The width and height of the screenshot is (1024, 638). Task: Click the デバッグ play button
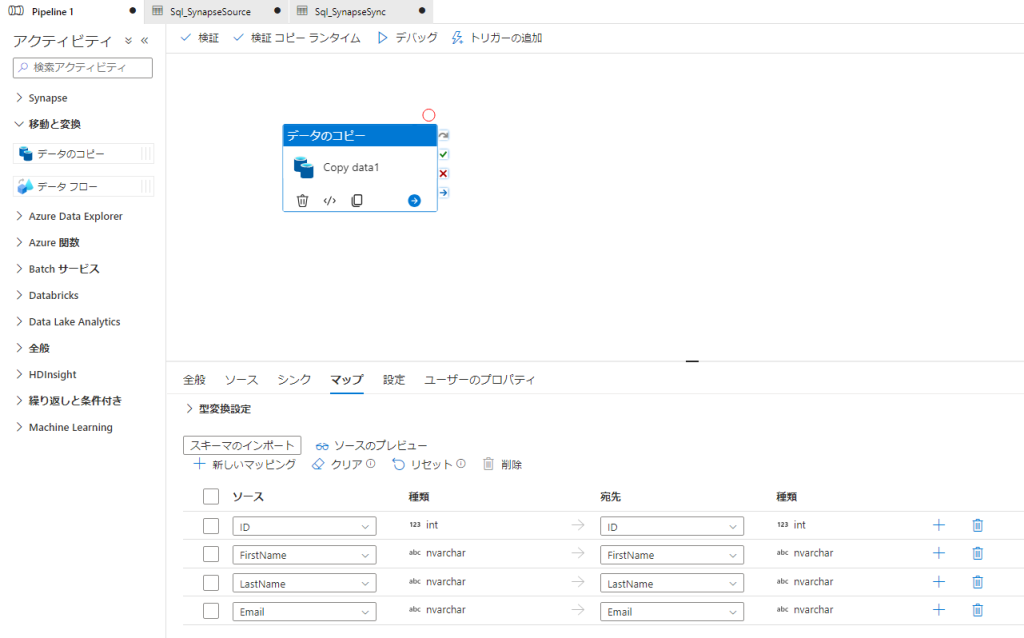point(407,38)
